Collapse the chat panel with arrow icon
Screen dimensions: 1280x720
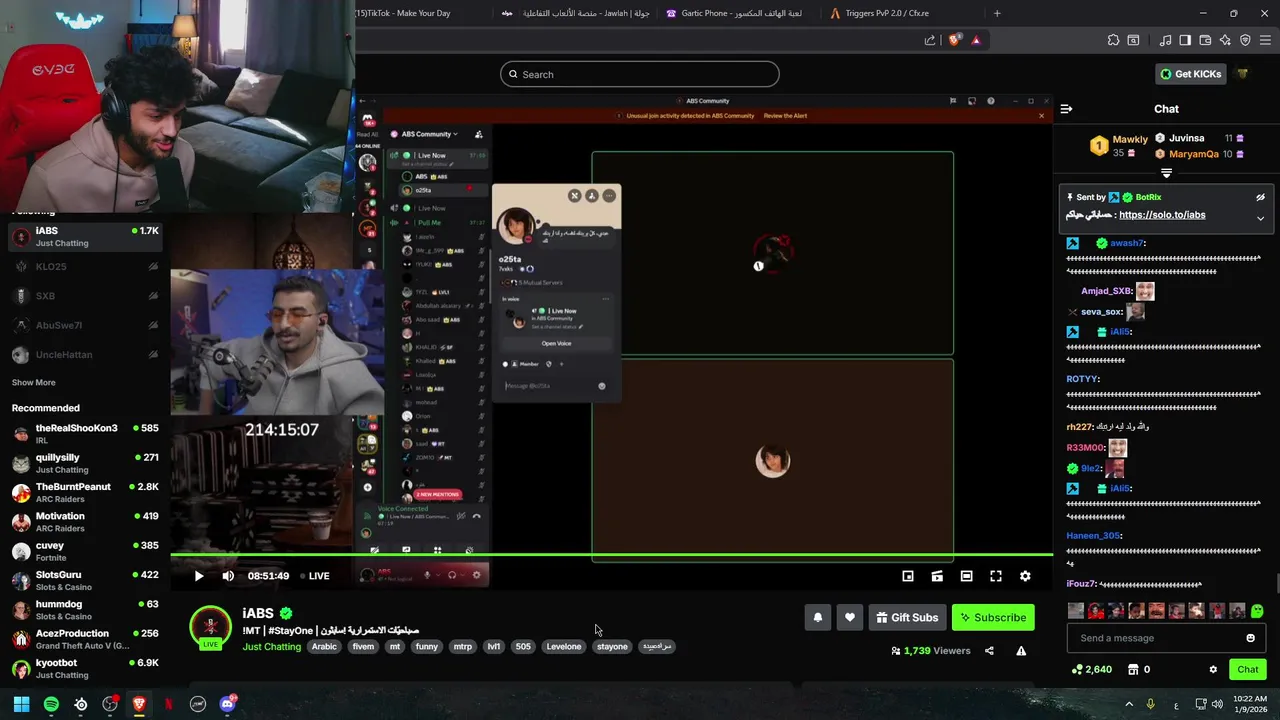(x=1066, y=109)
